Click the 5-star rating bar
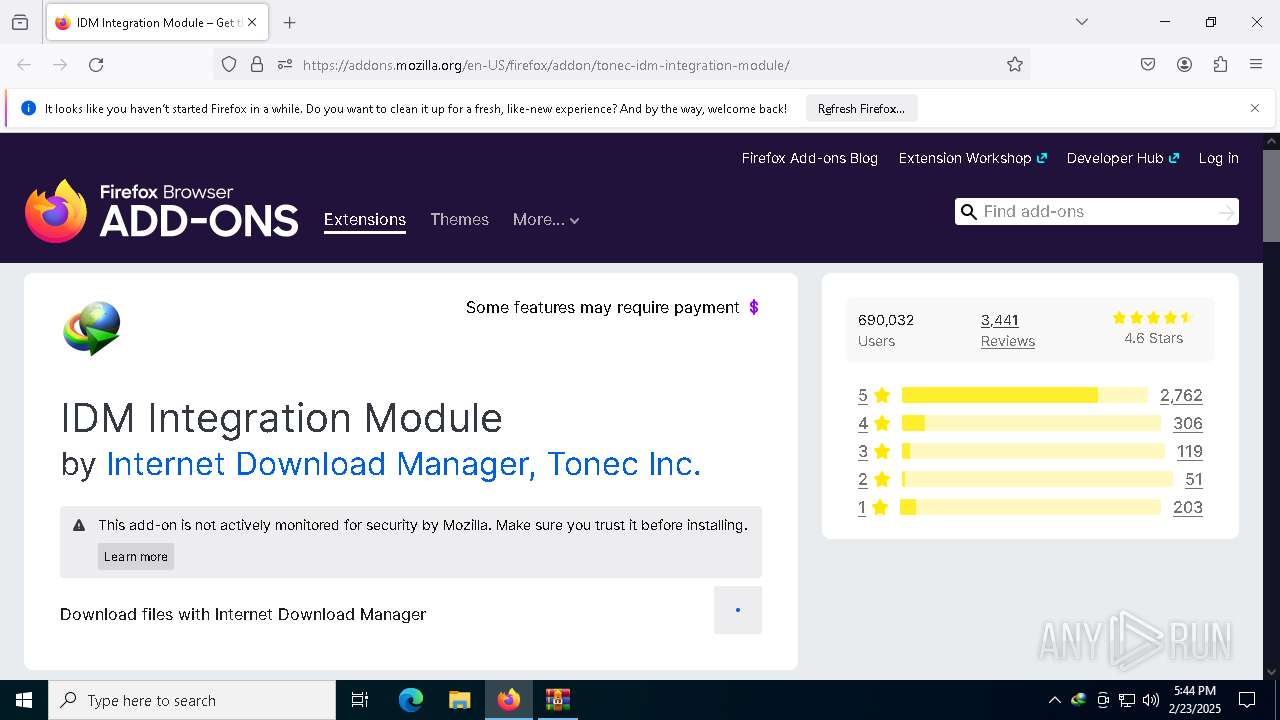This screenshot has width=1280, height=720. pyautogui.click(x=1025, y=395)
